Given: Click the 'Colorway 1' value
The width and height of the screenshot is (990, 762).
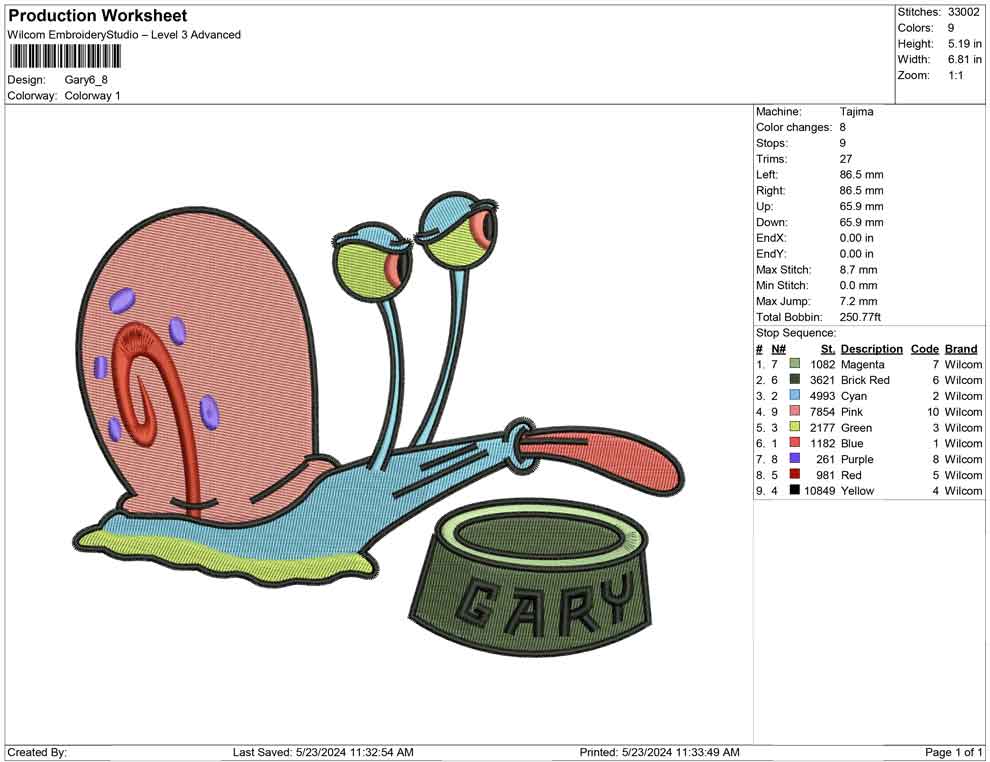Looking at the screenshot, I should (92, 96).
